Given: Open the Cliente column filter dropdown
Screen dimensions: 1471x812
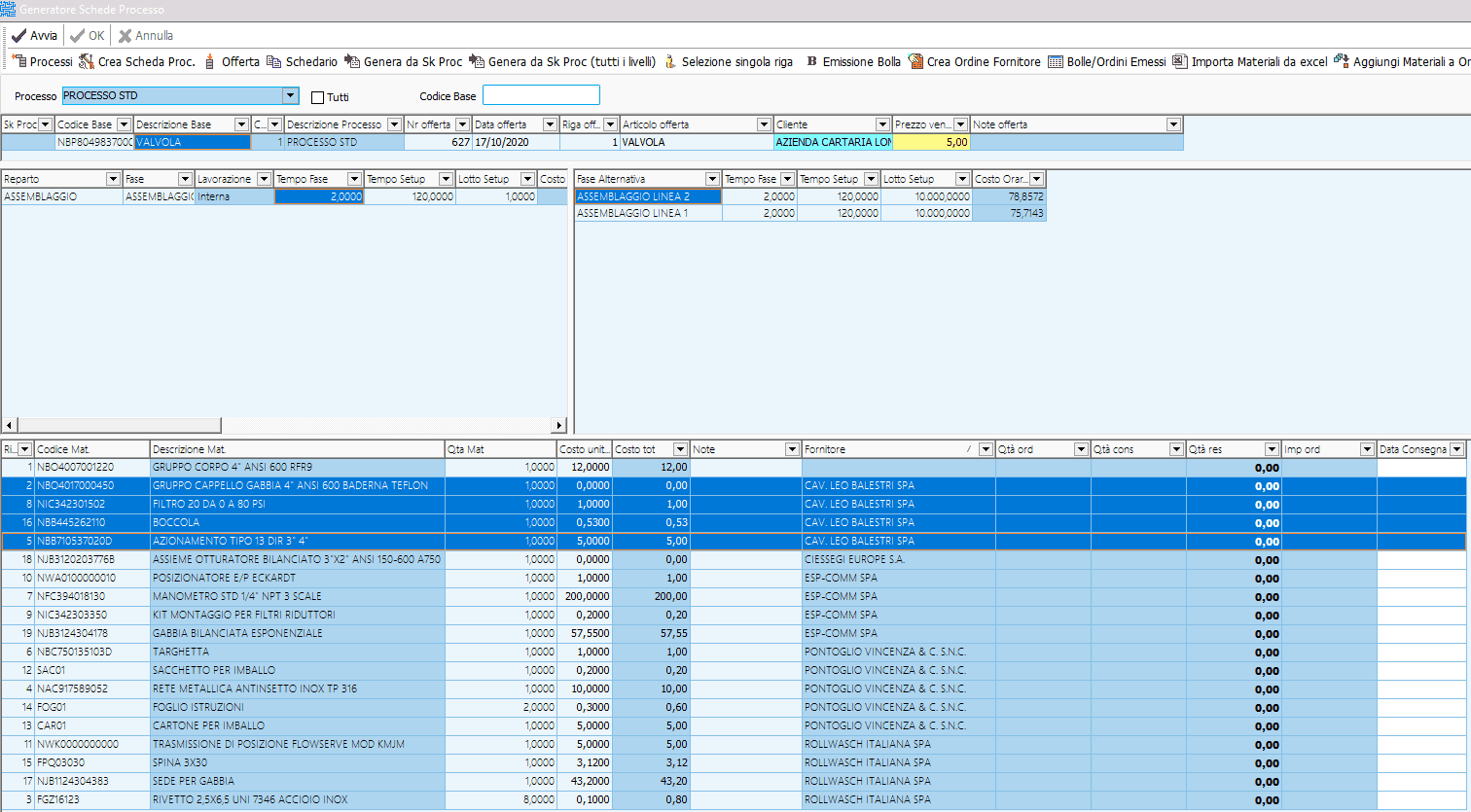Looking at the screenshot, I should (x=883, y=124).
